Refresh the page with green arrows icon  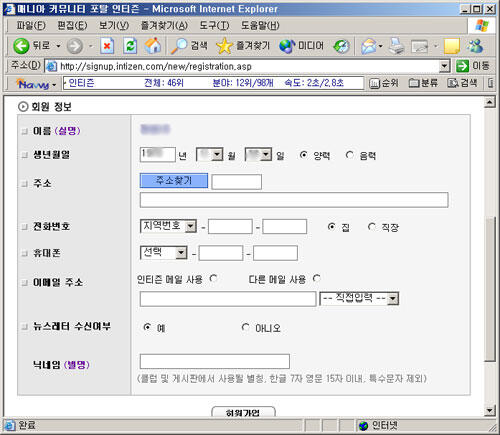(x=130, y=46)
